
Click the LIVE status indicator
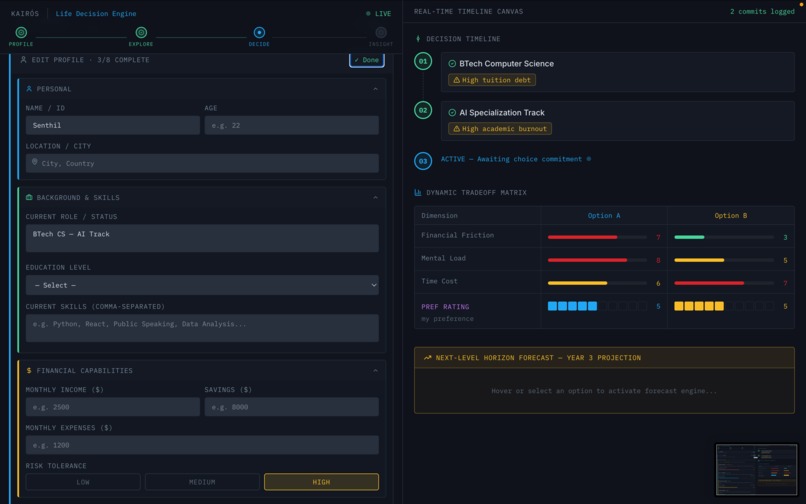click(378, 14)
